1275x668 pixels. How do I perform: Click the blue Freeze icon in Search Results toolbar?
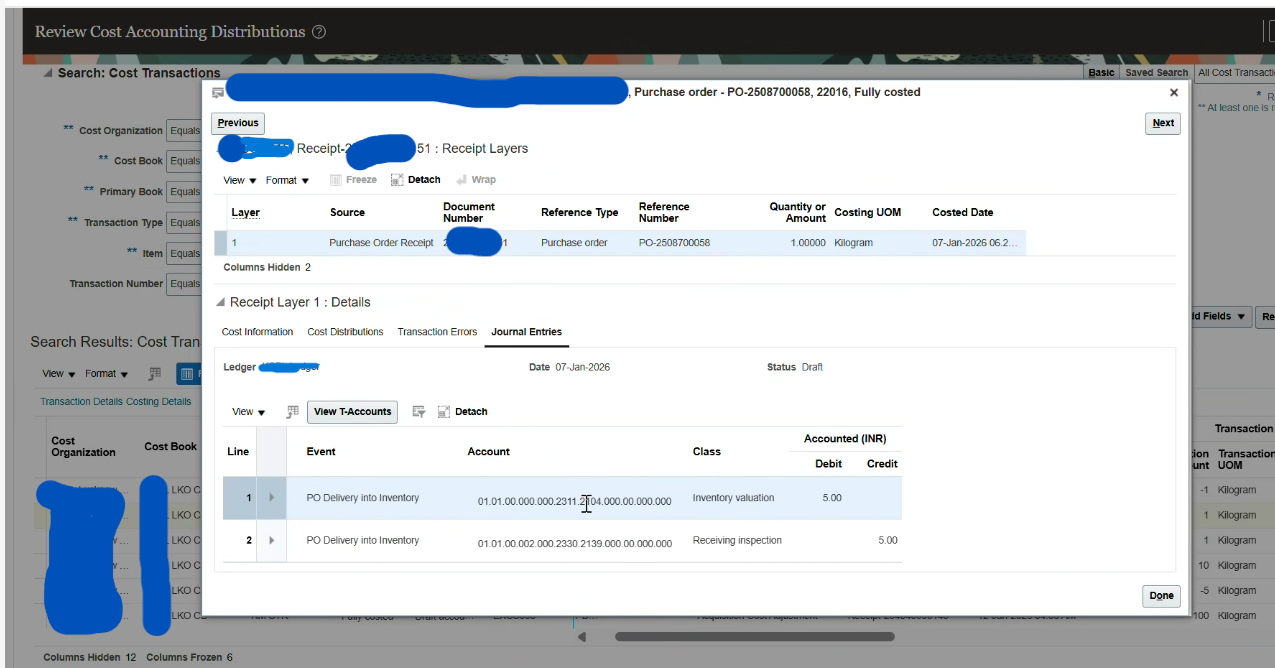click(188, 373)
